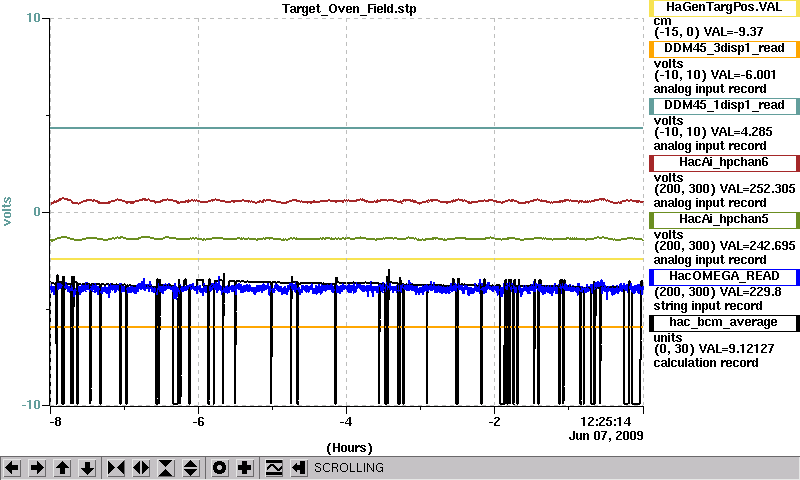Click the vertical zoom-out (up/down triangles) icon
Screen dimensions: 800x480
(191, 468)
